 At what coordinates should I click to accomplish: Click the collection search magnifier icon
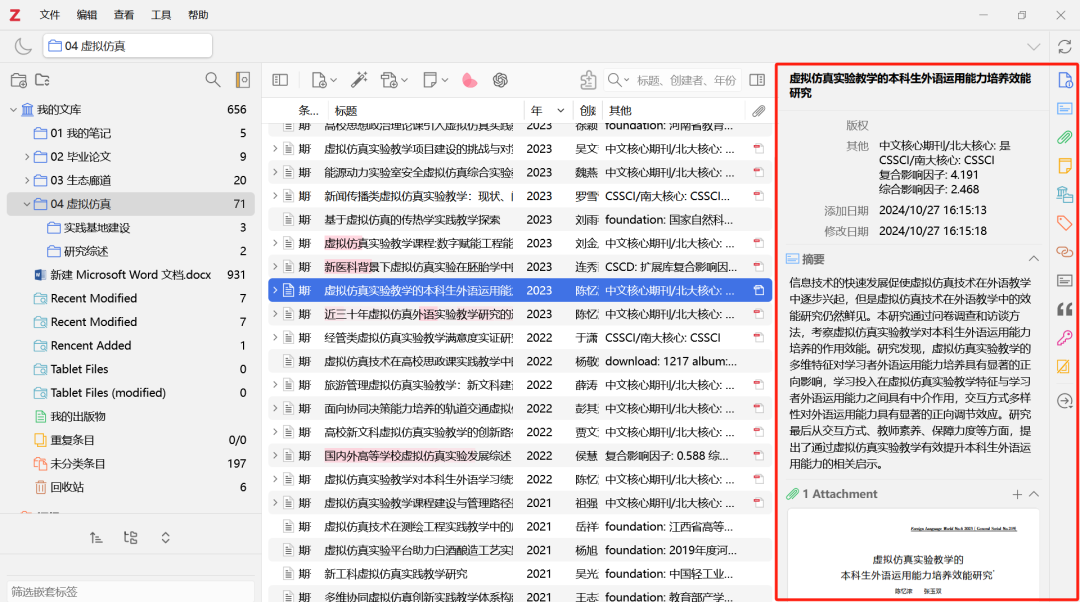click(212, 80)
